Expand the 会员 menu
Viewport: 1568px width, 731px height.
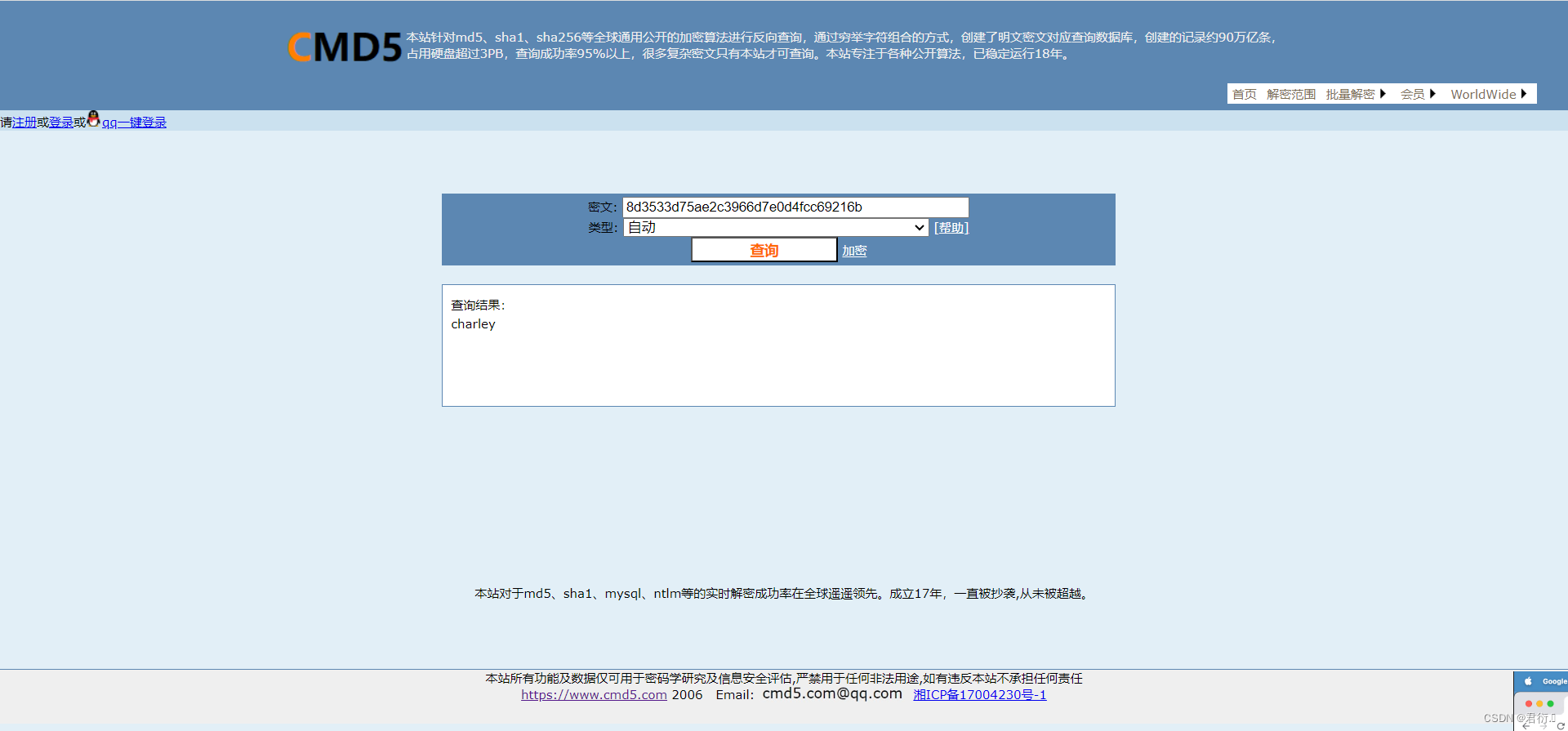[x=1418, y=95]
